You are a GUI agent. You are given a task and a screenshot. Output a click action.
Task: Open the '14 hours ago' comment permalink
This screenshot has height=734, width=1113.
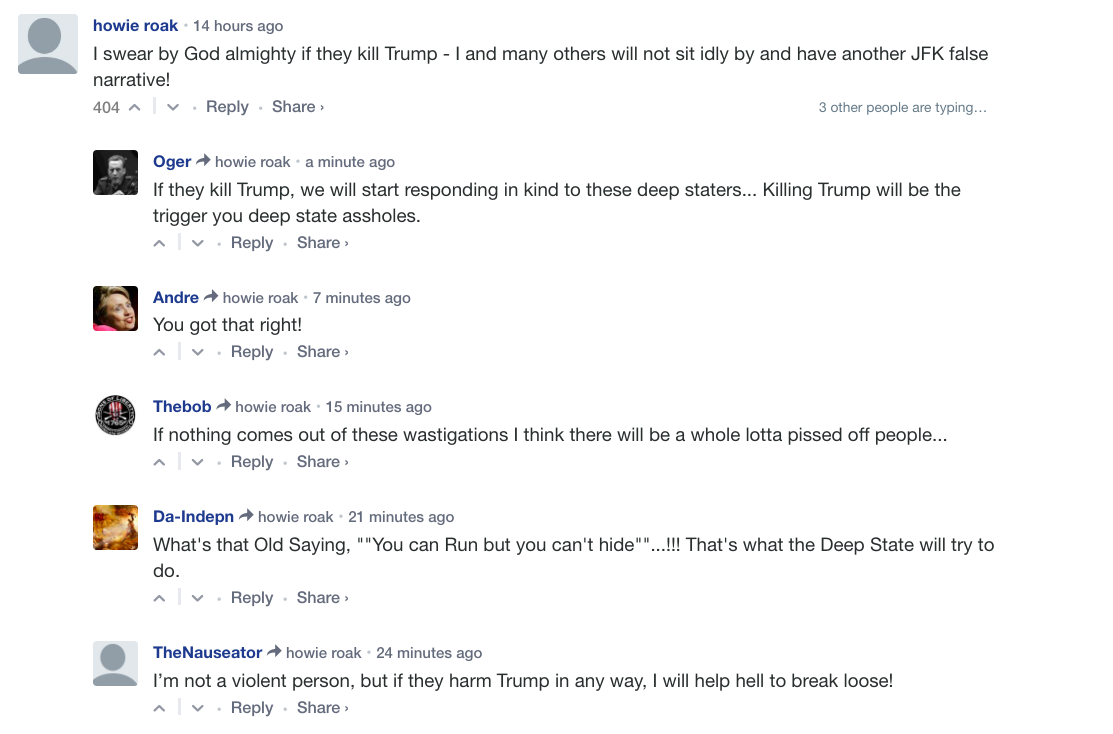(x=238, y=26)
